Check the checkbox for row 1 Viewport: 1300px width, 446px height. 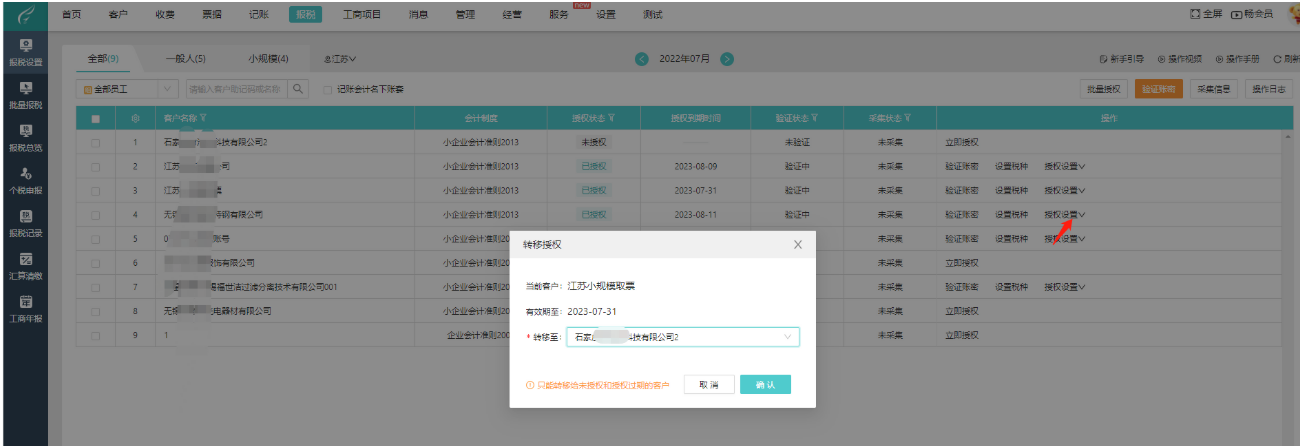coord(96,143)
